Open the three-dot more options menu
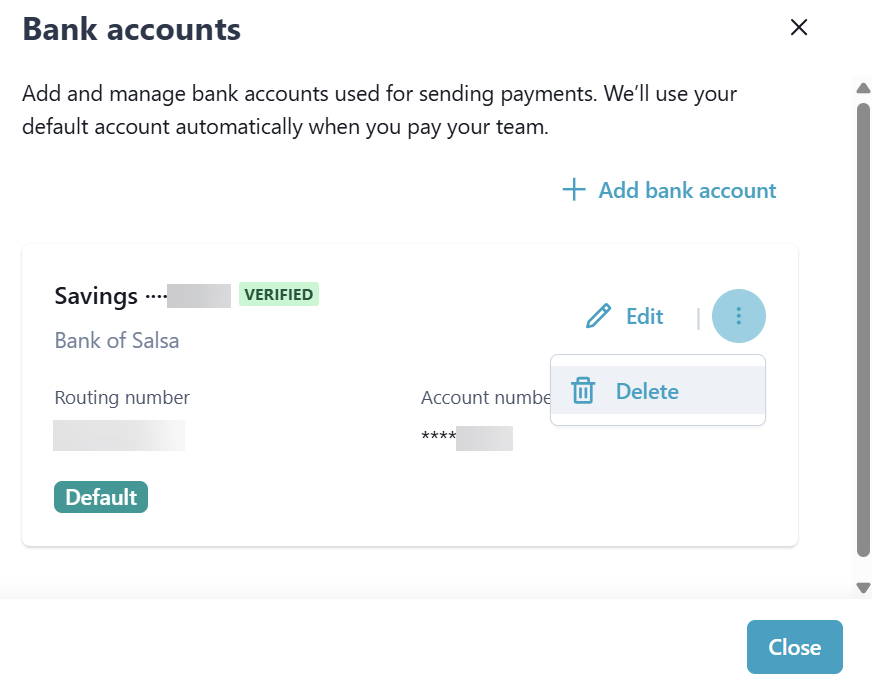This screenshot has width=872, height=684. (x=739, y=316)
